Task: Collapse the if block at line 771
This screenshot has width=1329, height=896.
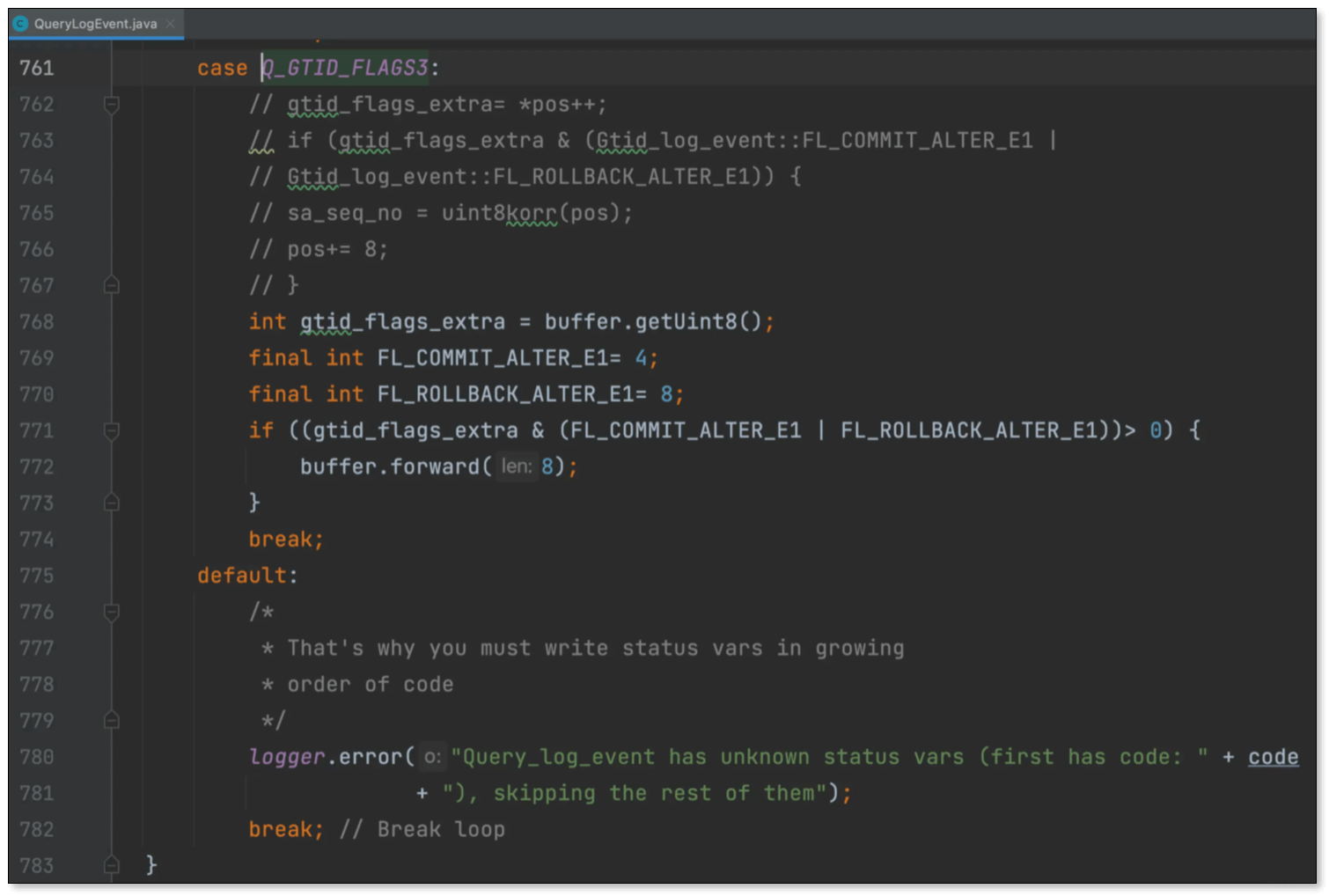Action: click(112, 430)
